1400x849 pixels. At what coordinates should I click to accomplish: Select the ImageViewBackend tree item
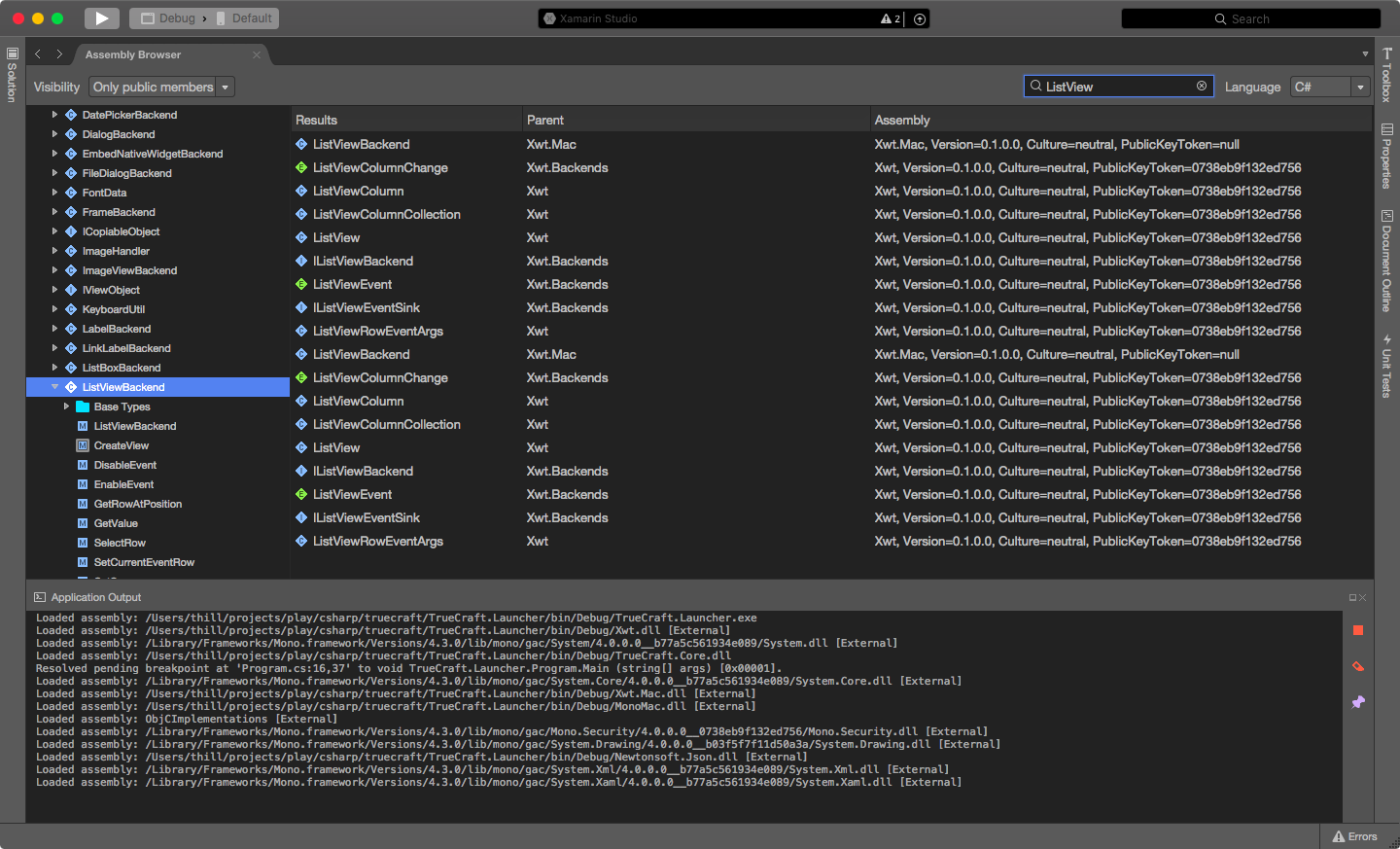[x=129, y=270]
